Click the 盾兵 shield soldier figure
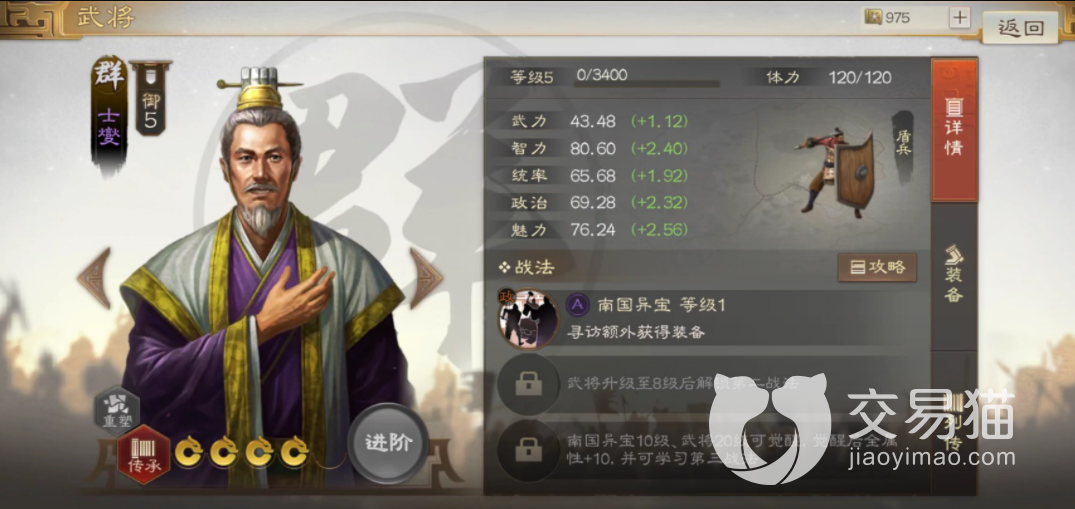Viewport: 1075px width, 509px height. [835, 169]
